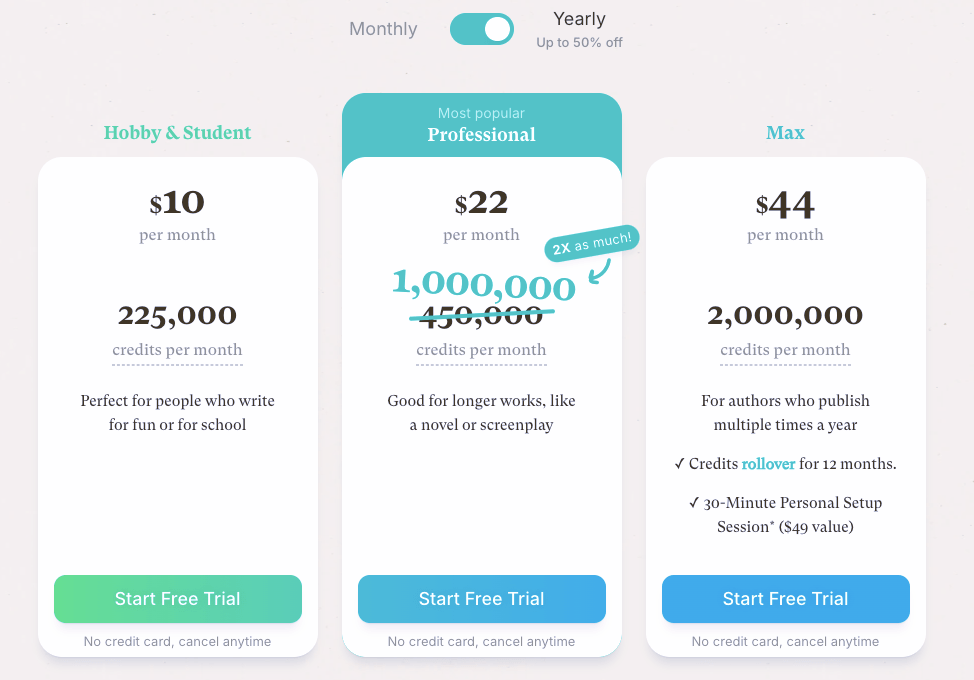This screenshot has width=974, height=680.
Task: Start Free Trial for Hobby & Student
Action: [x=178, y=599]
